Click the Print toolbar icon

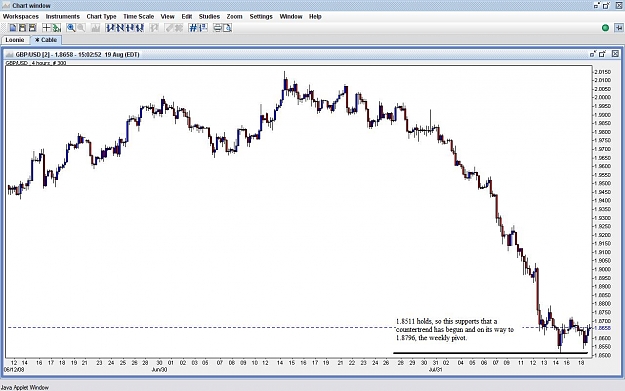tap(217, 28)
